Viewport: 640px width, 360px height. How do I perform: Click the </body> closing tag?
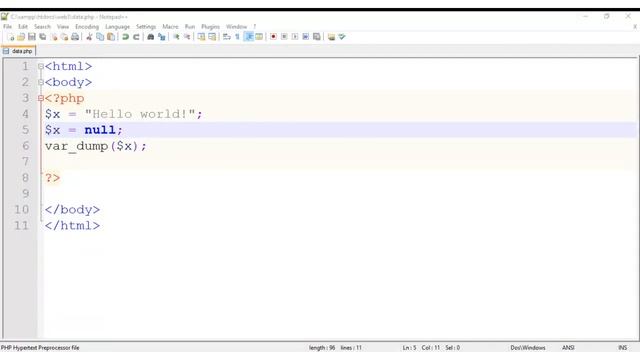point(72,209)
